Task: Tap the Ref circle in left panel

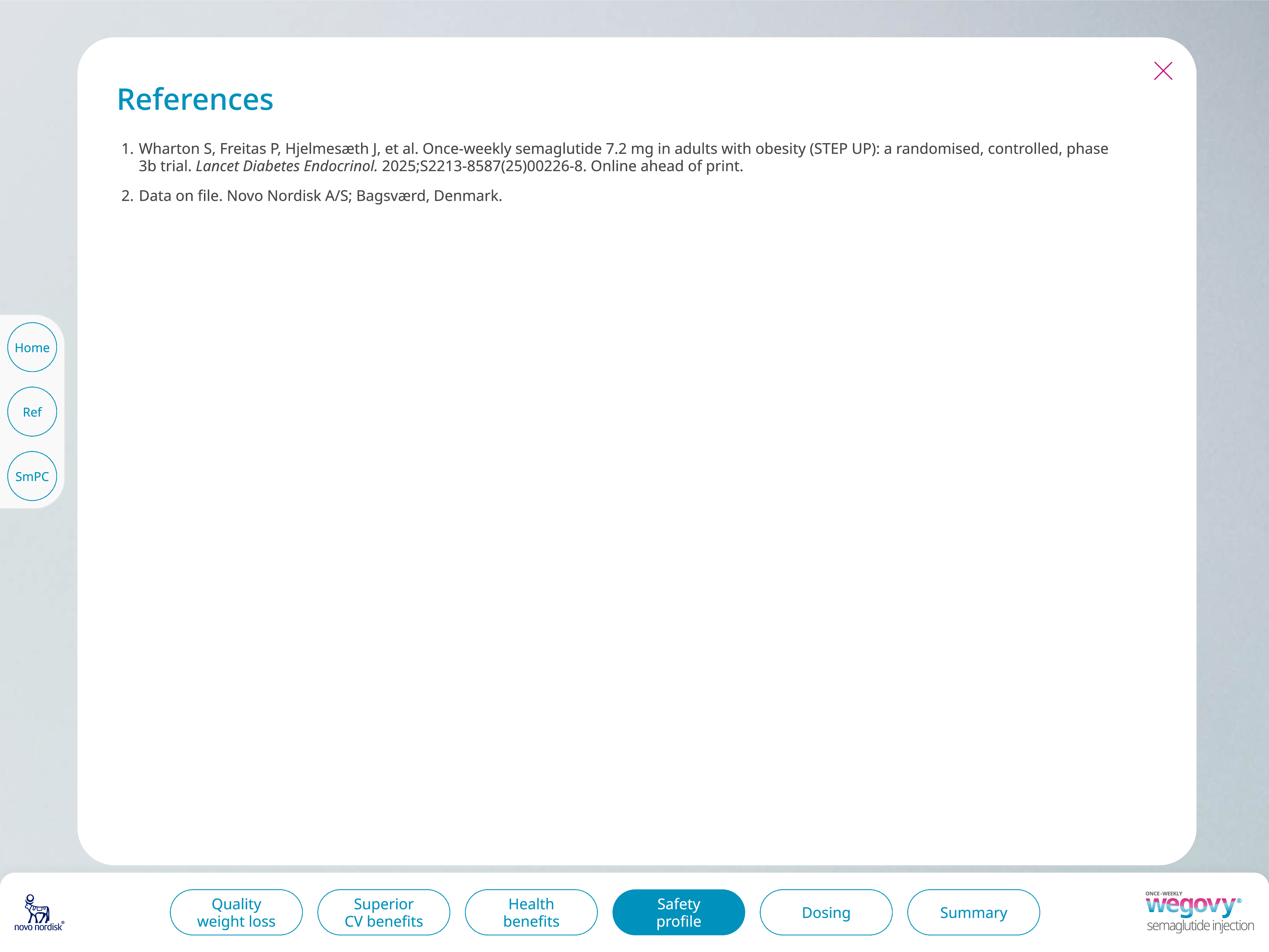Action: 32,411
